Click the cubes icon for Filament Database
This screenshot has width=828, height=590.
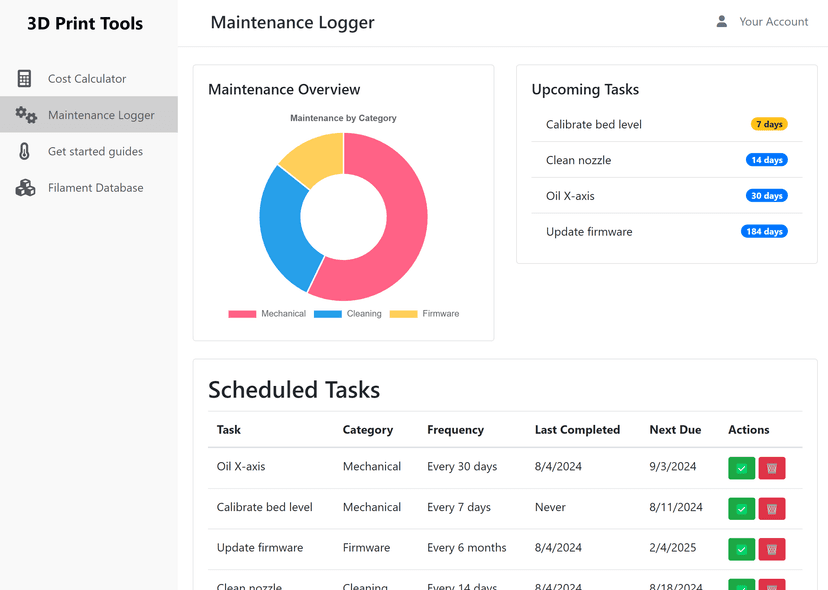(25, 188)
